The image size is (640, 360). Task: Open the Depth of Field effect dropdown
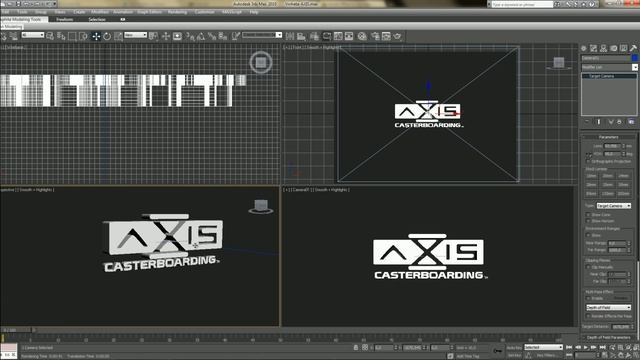(609, 307)
